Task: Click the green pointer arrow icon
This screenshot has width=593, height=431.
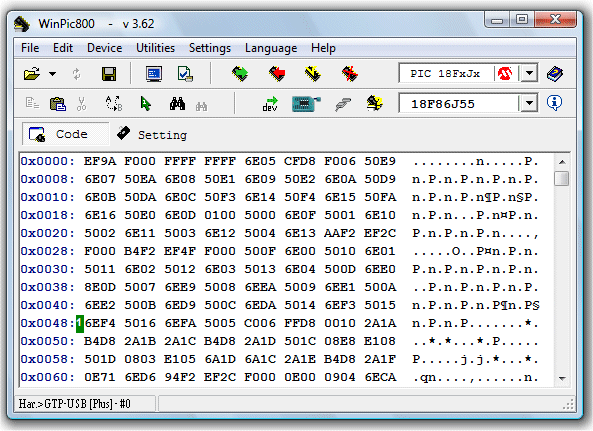Action: pos(145,103)
